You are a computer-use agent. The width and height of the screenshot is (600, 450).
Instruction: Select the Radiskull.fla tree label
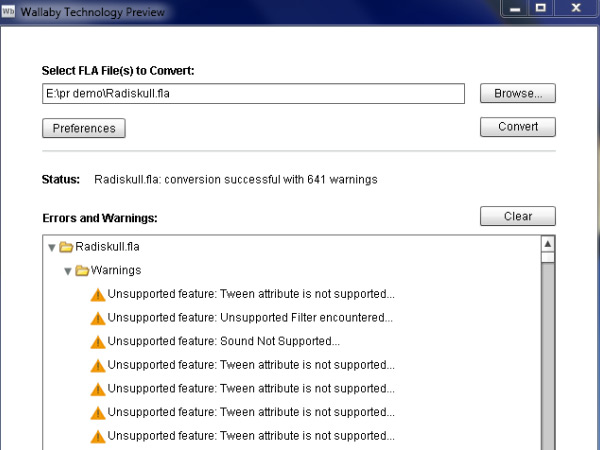pos(108,246)
